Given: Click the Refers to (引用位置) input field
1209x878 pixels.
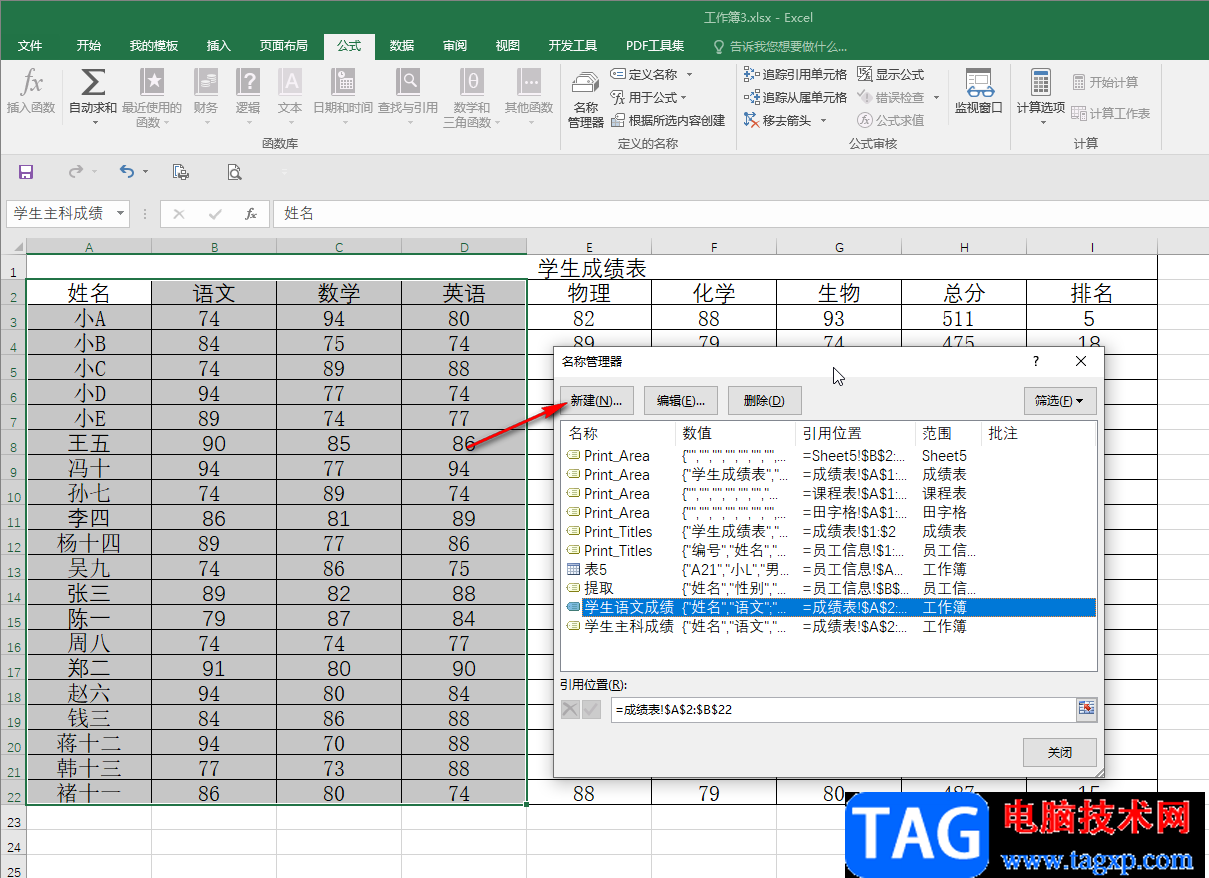Looking at the screenshot, I should point(842,709).
